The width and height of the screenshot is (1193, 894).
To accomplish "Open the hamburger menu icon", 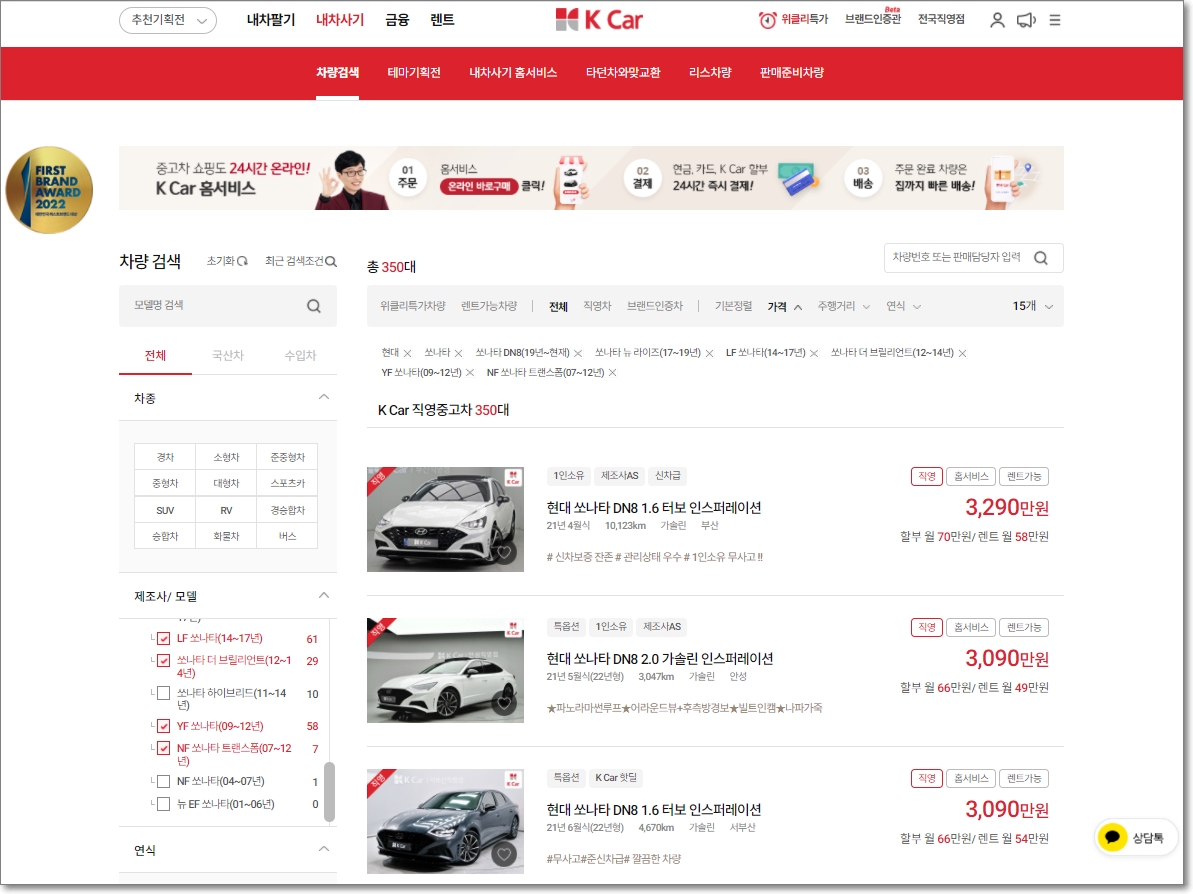I will coord(1055,21).
